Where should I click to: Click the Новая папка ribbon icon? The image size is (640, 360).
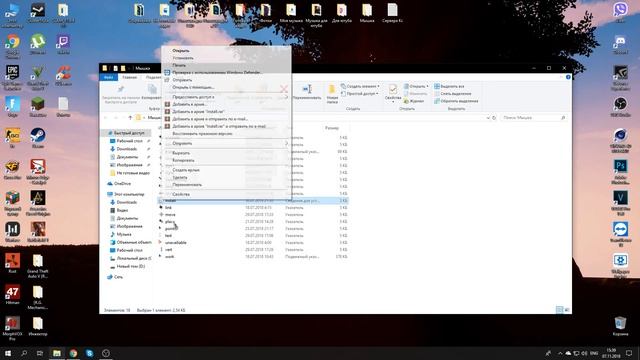click(x=332, y=94)
